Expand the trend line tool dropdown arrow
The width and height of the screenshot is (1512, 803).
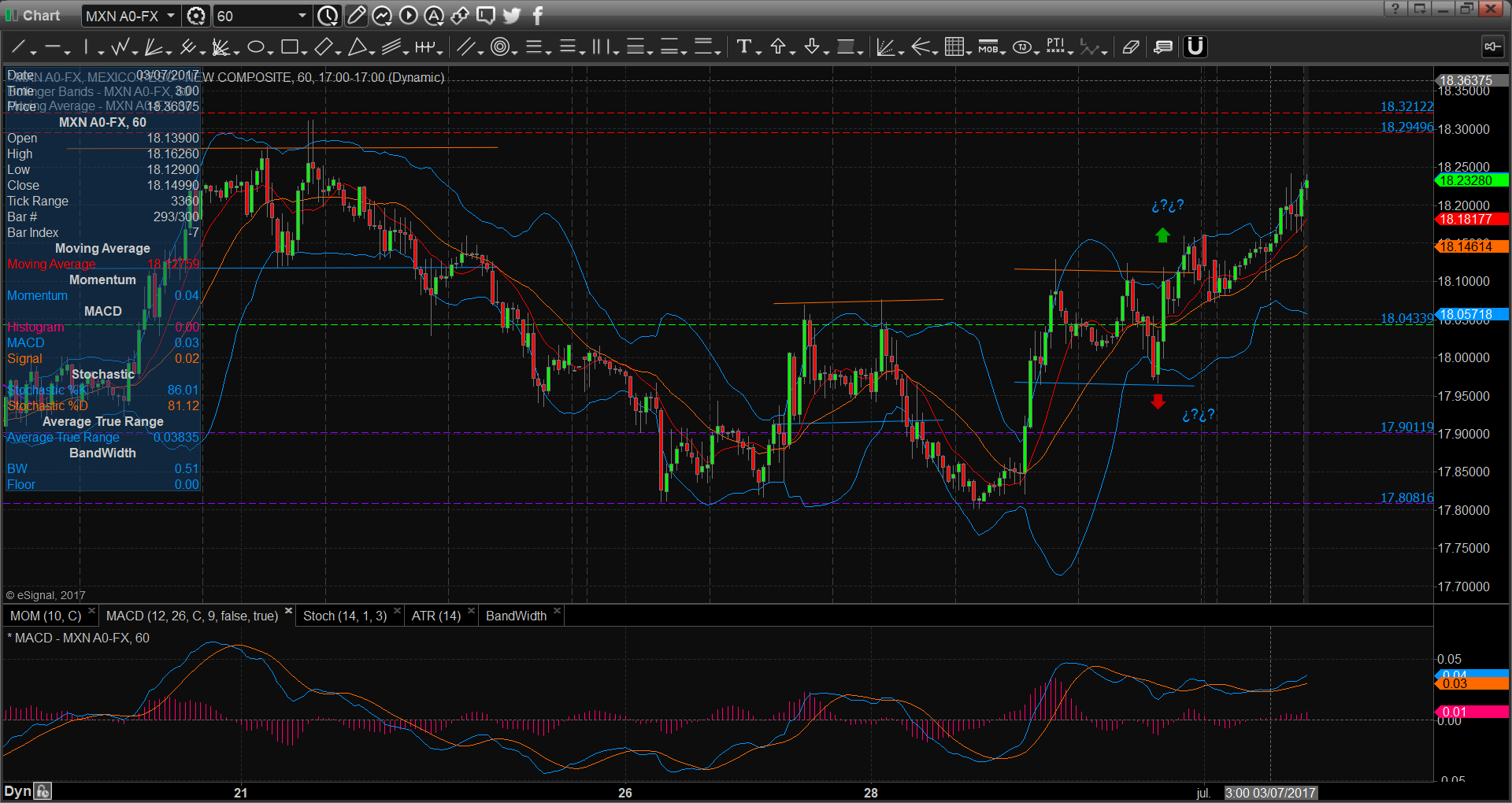click(x=33, y=52)
